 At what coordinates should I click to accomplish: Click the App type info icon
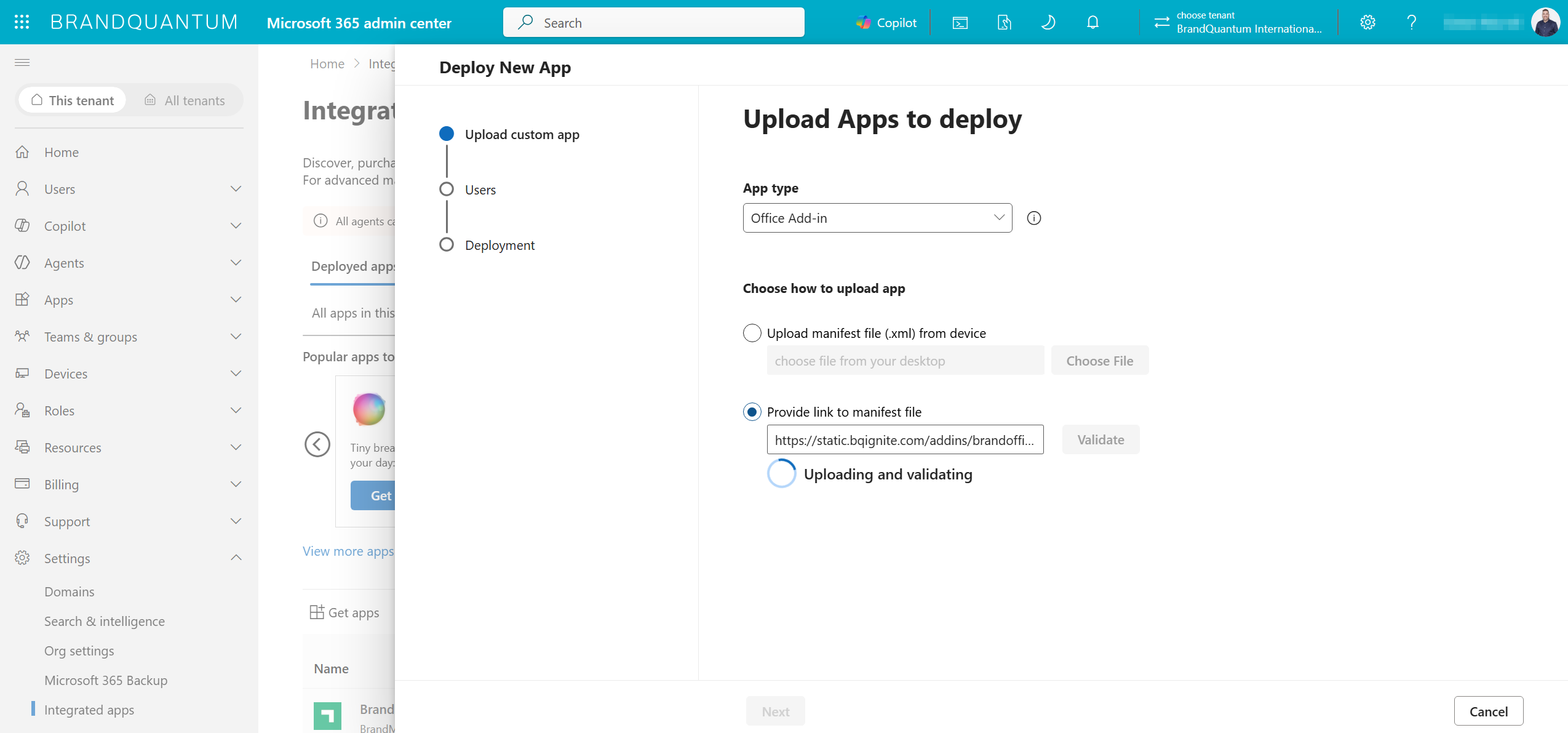pyautogui.click(x=1034, y=218)
